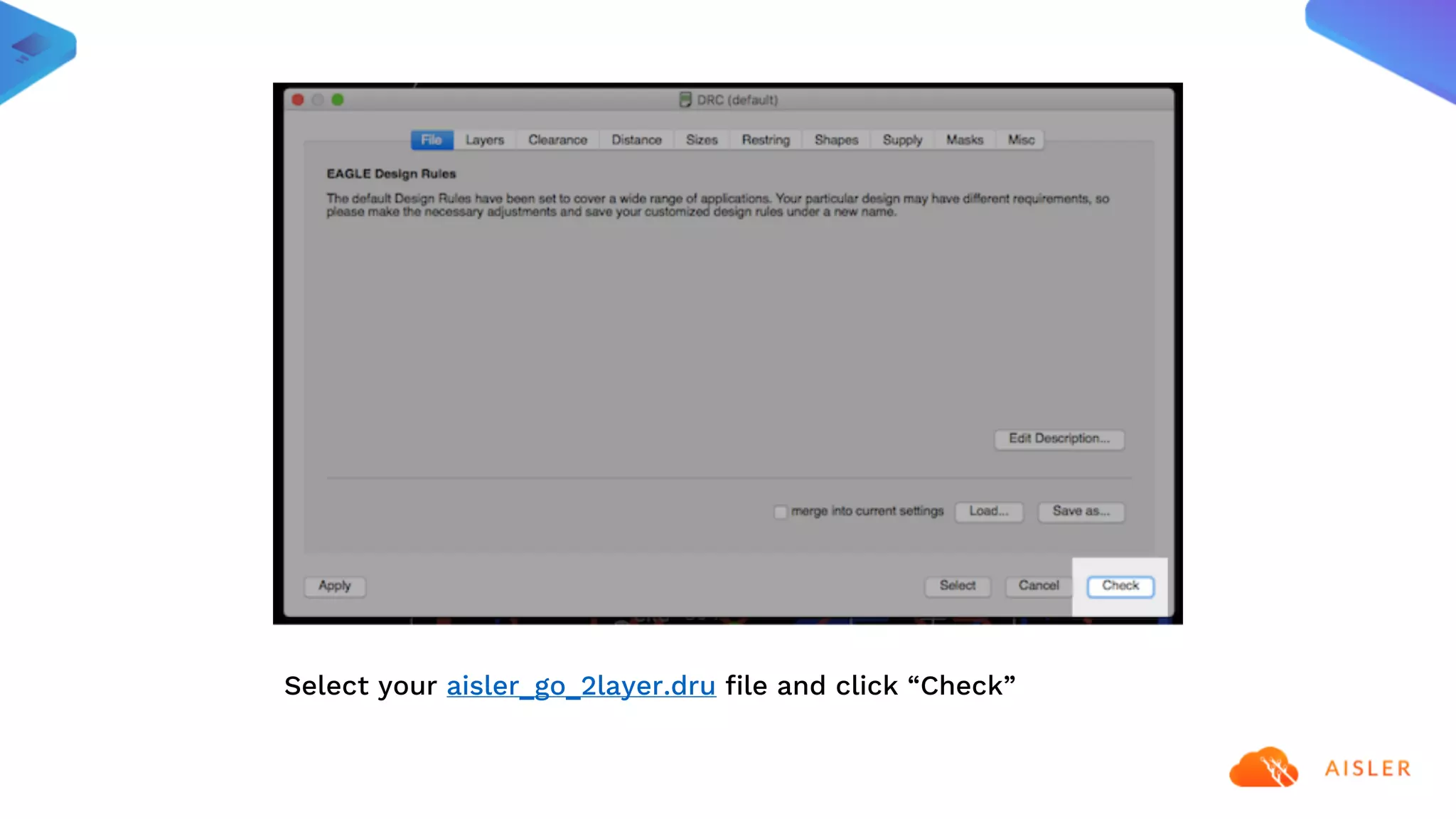This screenshot has width=1456, height=819.
Task: Click the Select button
Action: [958, 586]
